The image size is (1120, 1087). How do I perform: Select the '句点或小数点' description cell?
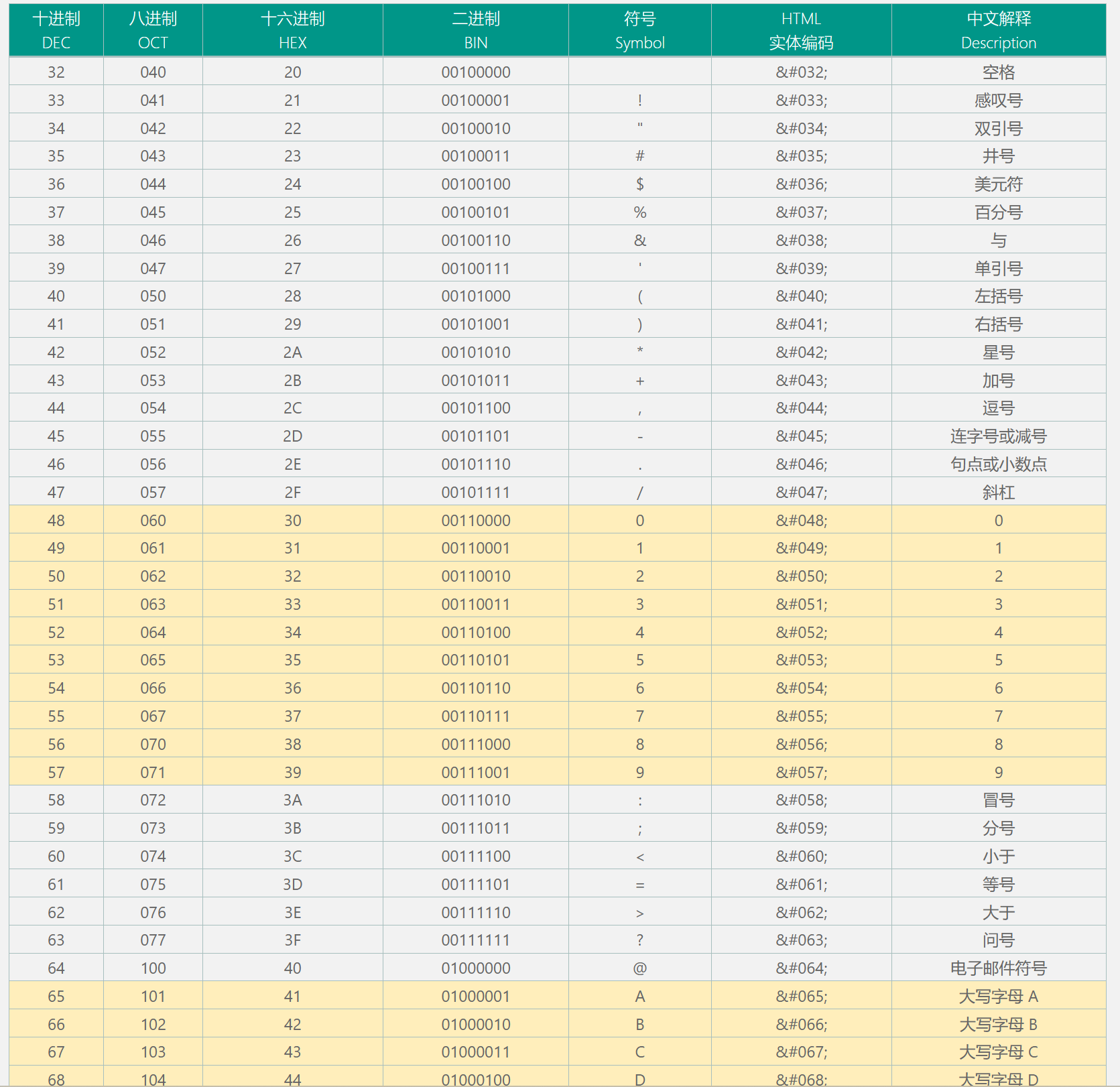[x=999, y=464]
